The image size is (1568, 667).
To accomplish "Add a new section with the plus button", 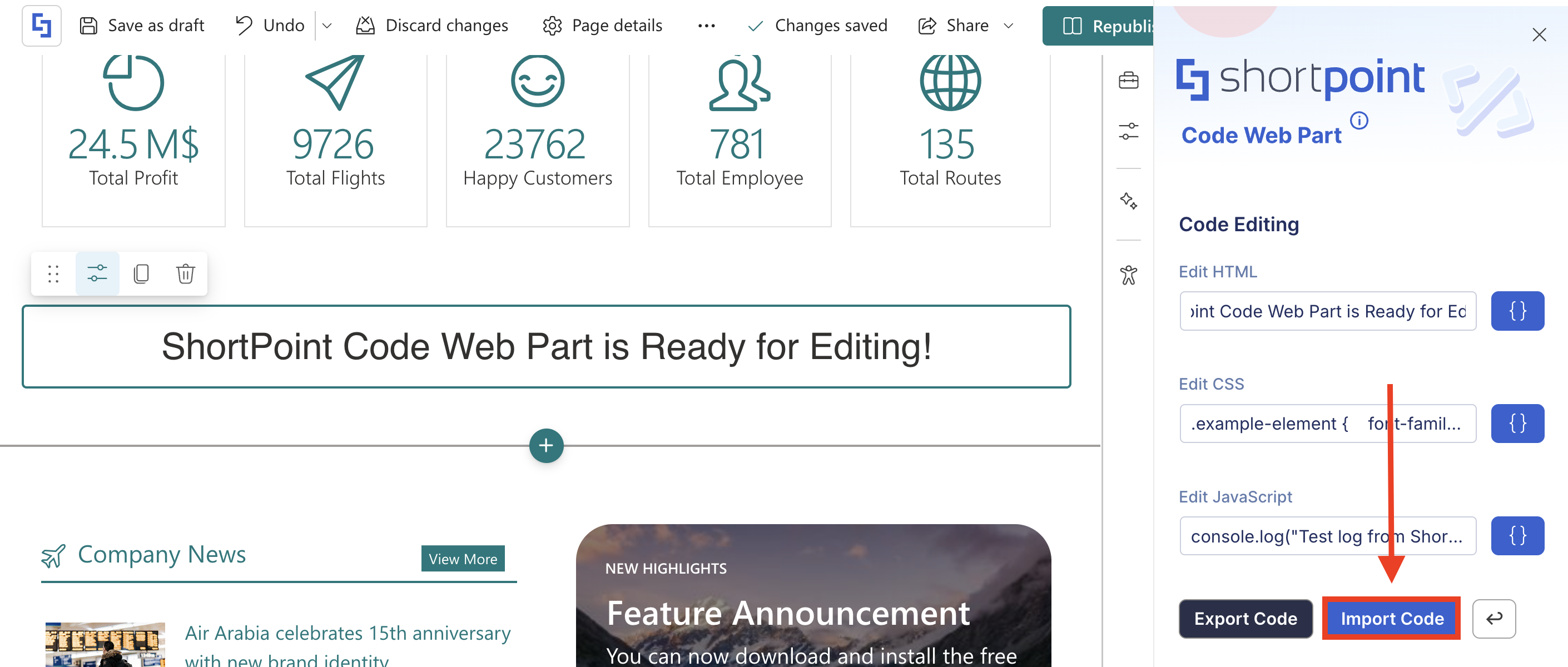I will click(x=546, y=446).
